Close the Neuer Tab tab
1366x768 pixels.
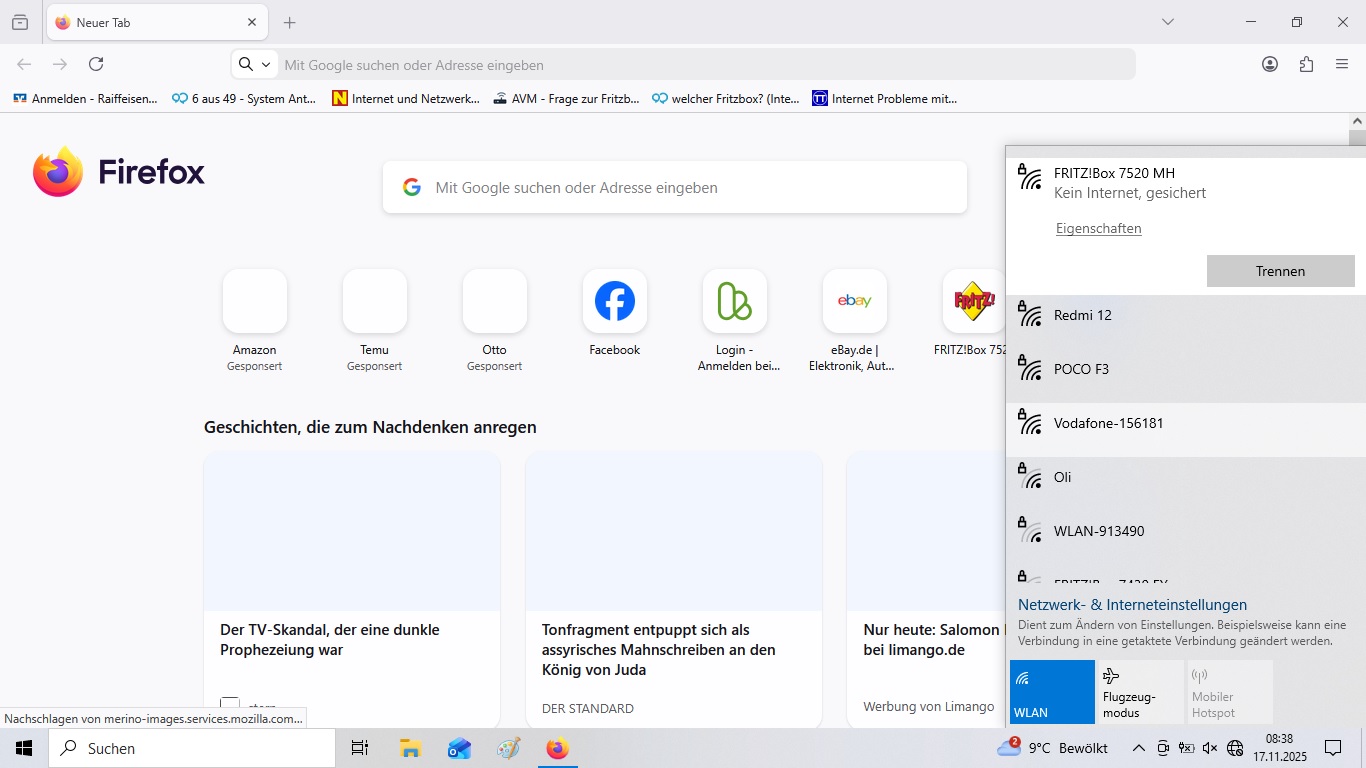253,22
